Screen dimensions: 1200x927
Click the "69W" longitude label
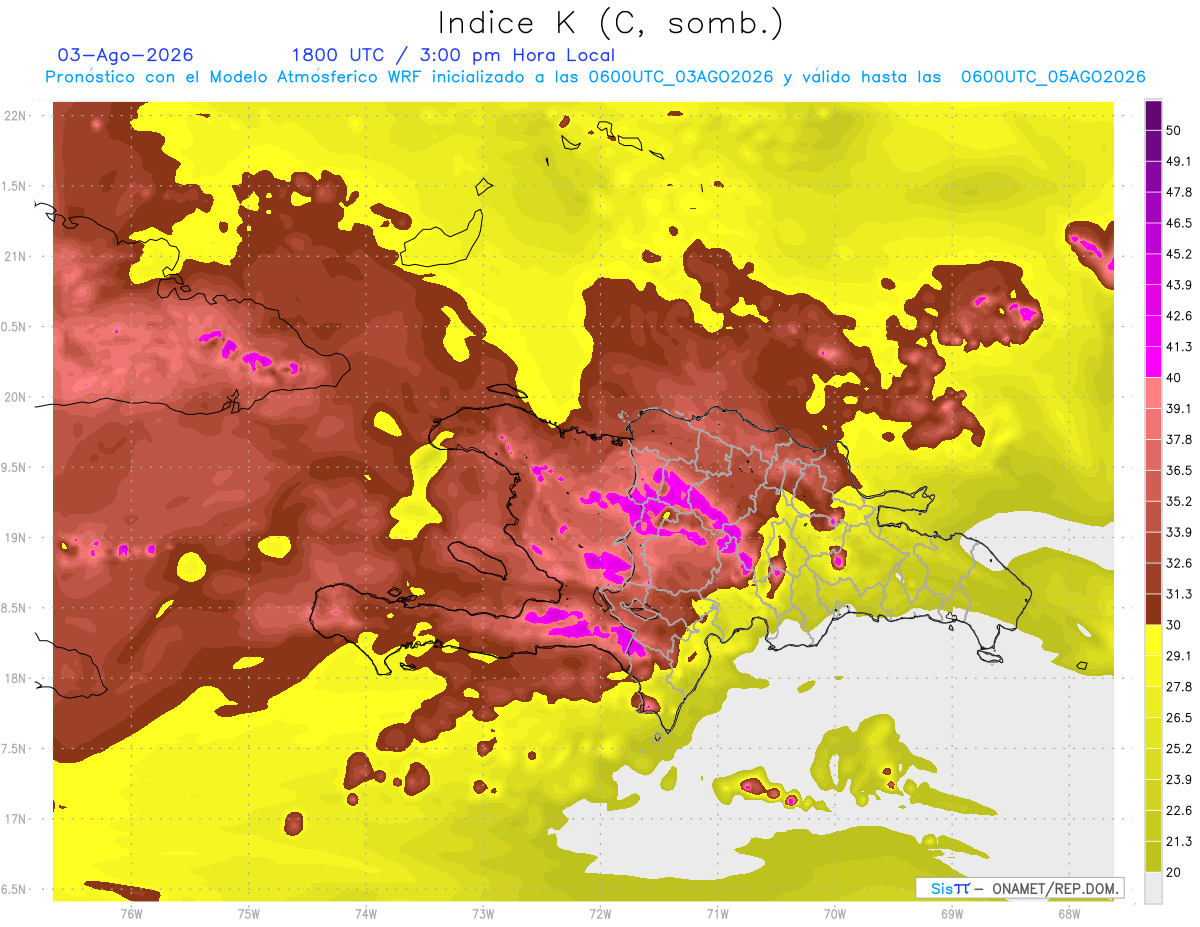(952, 914)
